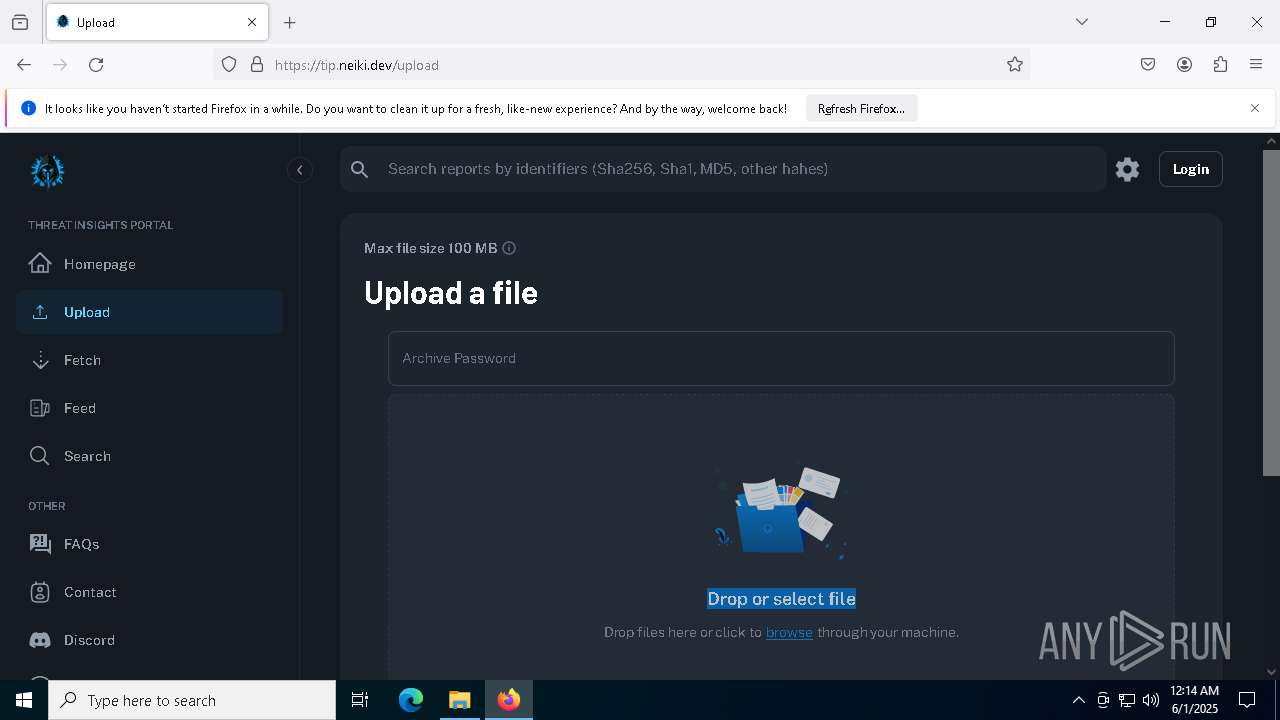This screenshot has height=720, width=1280.
Task: Open Search in the sidebar
Action: click(149, 456)
